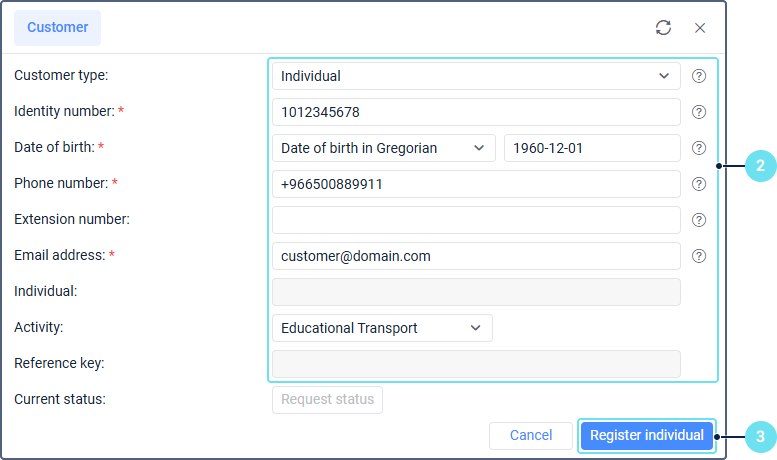Click the Request status button
777x460 pixels.
(327, 400)
